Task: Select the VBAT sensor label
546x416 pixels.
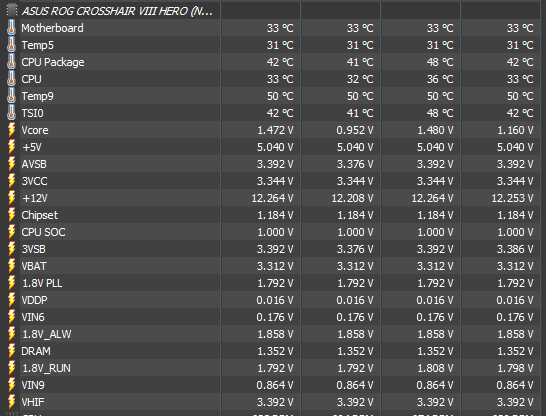Action: point(34,266)
